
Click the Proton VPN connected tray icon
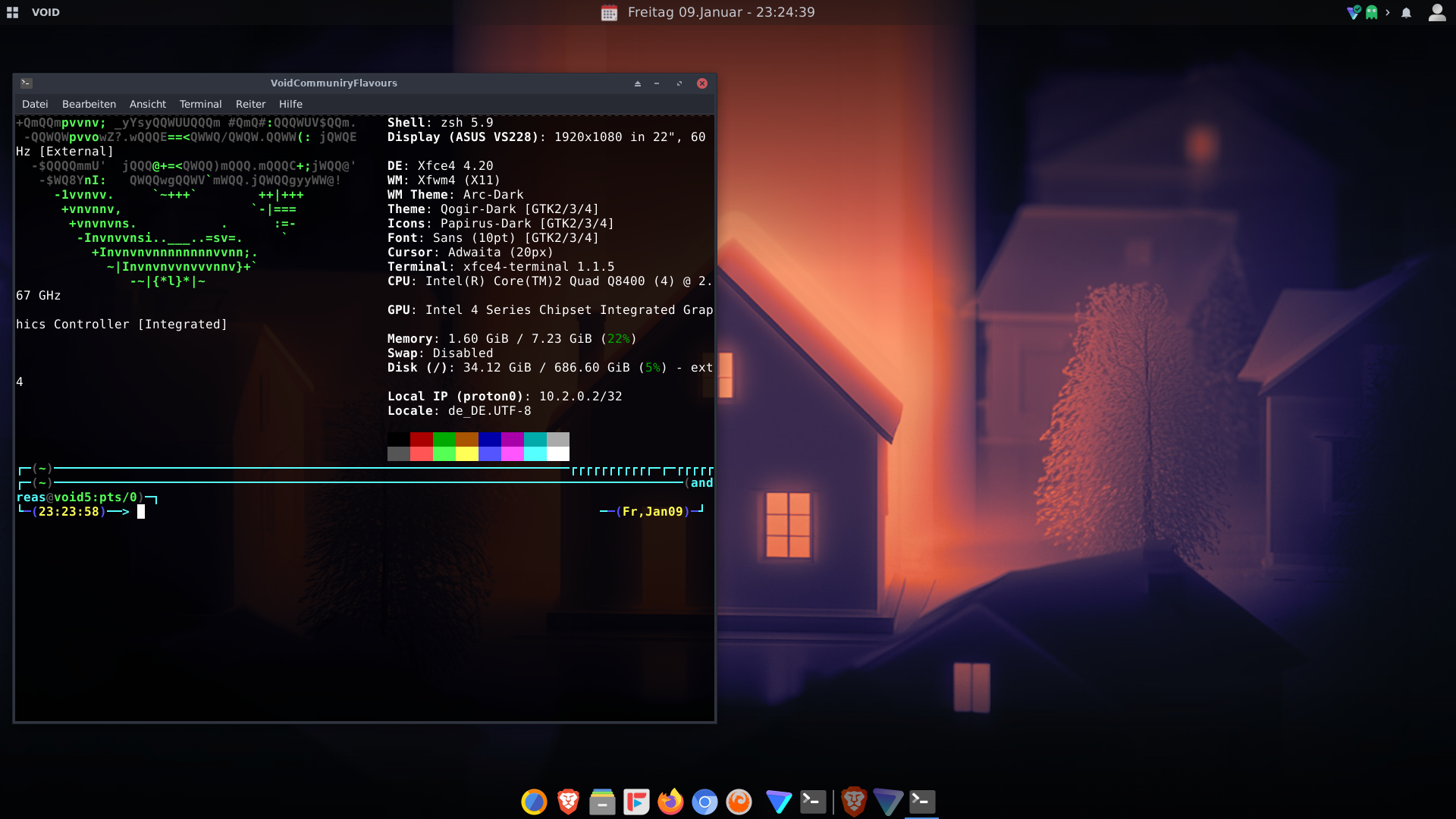1354,12
